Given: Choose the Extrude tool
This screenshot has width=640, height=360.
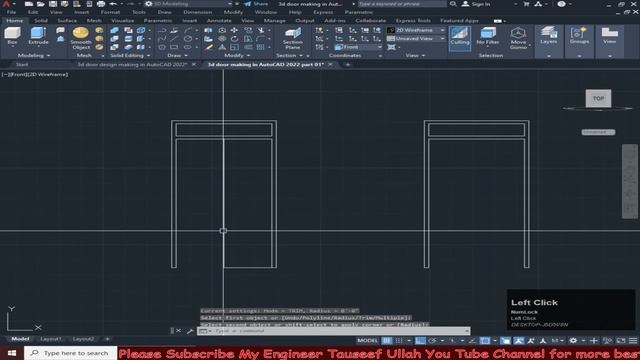Looking at the screenshot, I should (x=38, y=36).
